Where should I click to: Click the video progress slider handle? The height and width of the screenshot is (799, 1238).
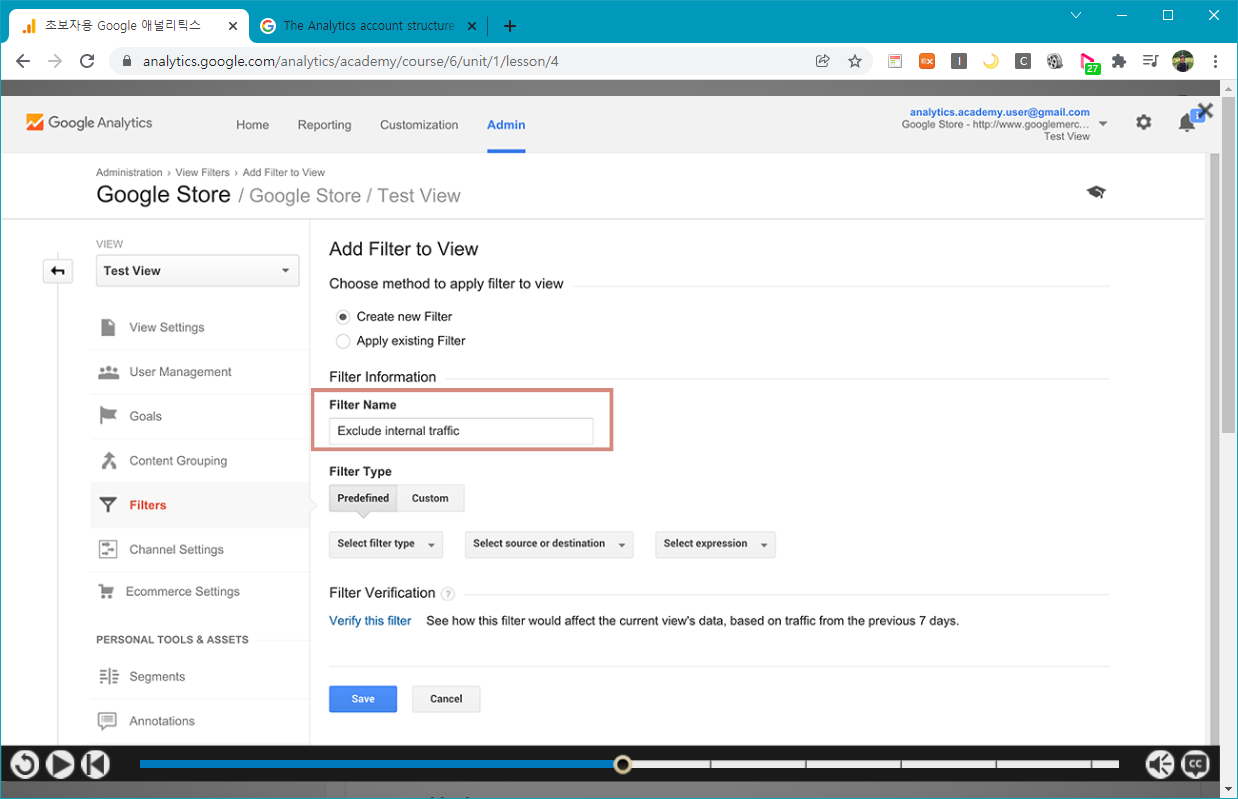pos(622,765)
